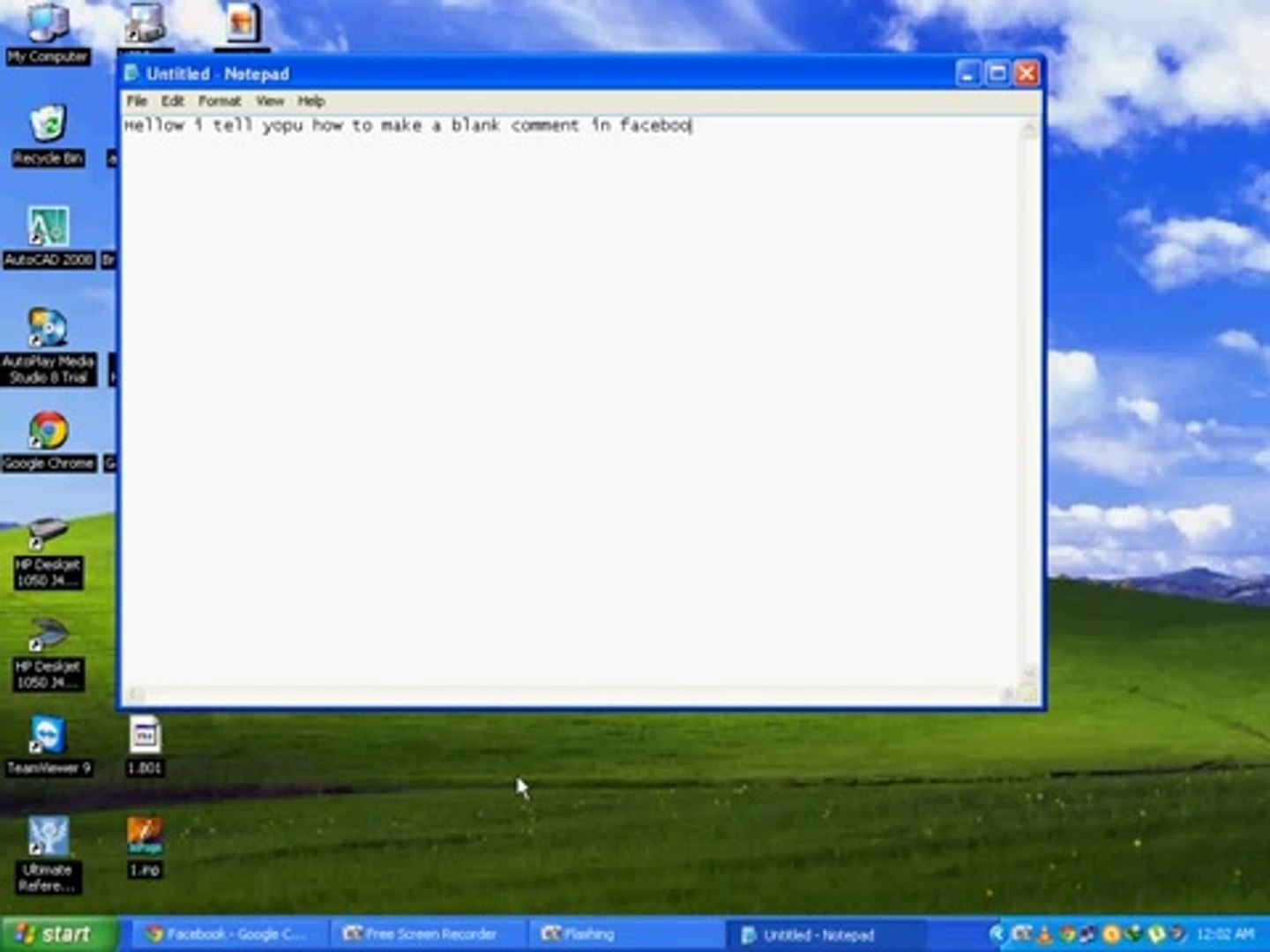Click the Chrome icon in the system tray
This screenshot has width=1270, height=952.
tap(1066, 933)
